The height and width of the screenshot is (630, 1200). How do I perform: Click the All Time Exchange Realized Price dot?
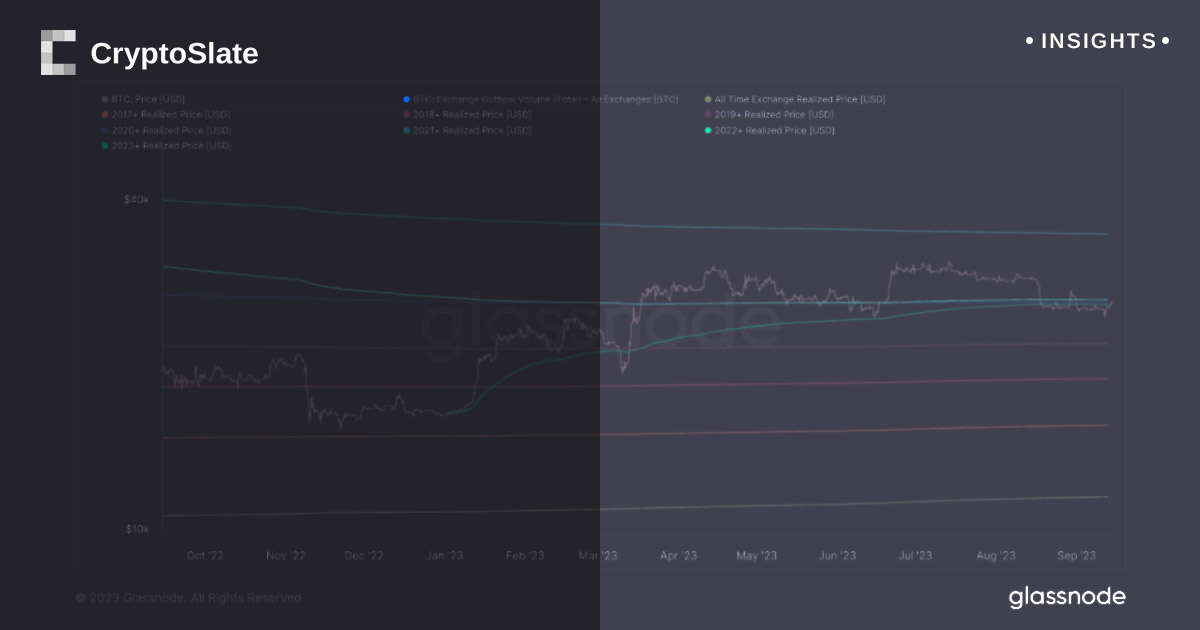point(708,100)
